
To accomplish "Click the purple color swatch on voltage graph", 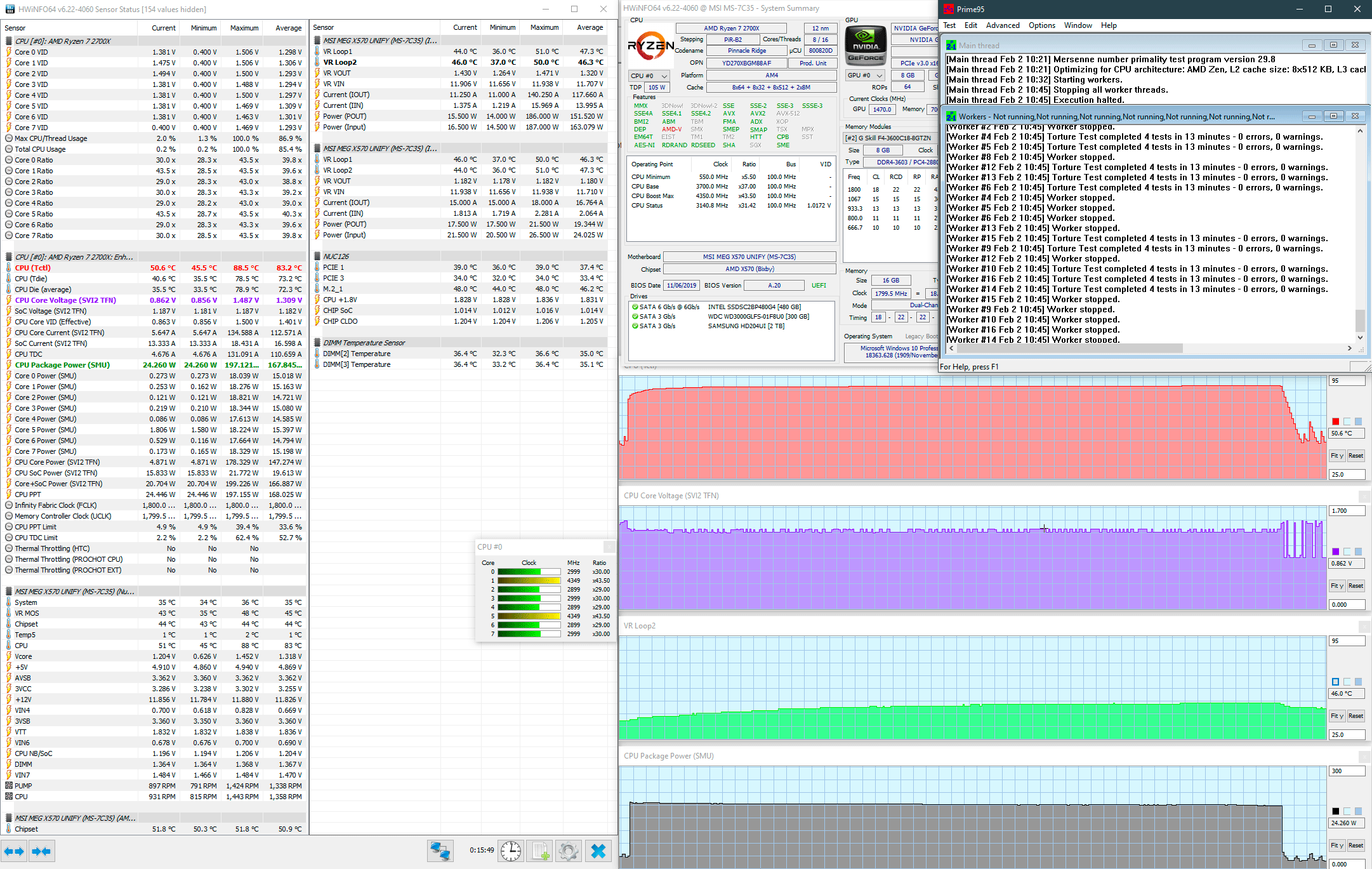I will tap(1335, 552).
